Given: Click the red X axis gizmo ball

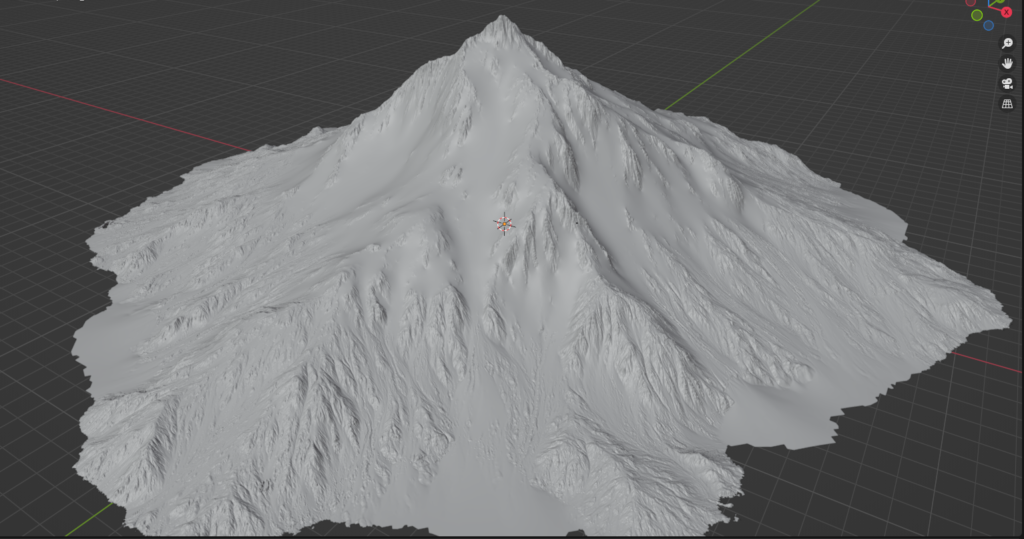Looking at the screenshot, I should (x=1006, y=12).
